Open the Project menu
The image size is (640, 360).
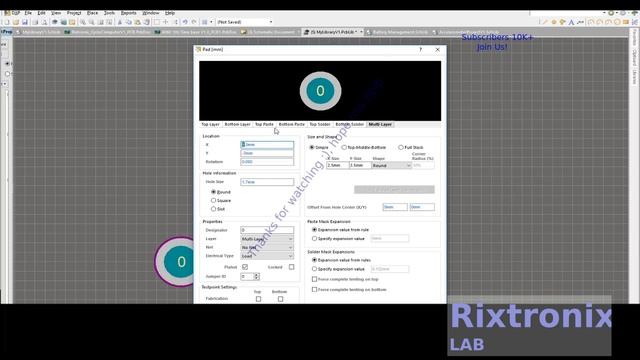coord(74,13)
